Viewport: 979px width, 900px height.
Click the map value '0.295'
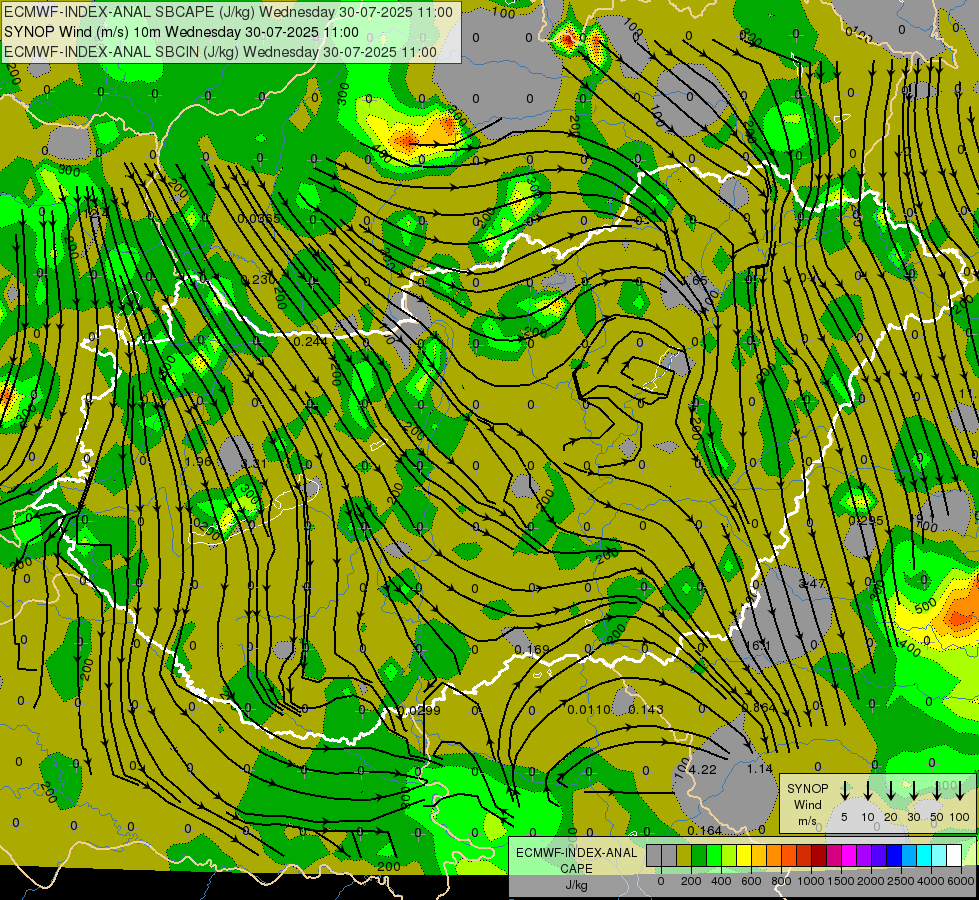point(866,520)
